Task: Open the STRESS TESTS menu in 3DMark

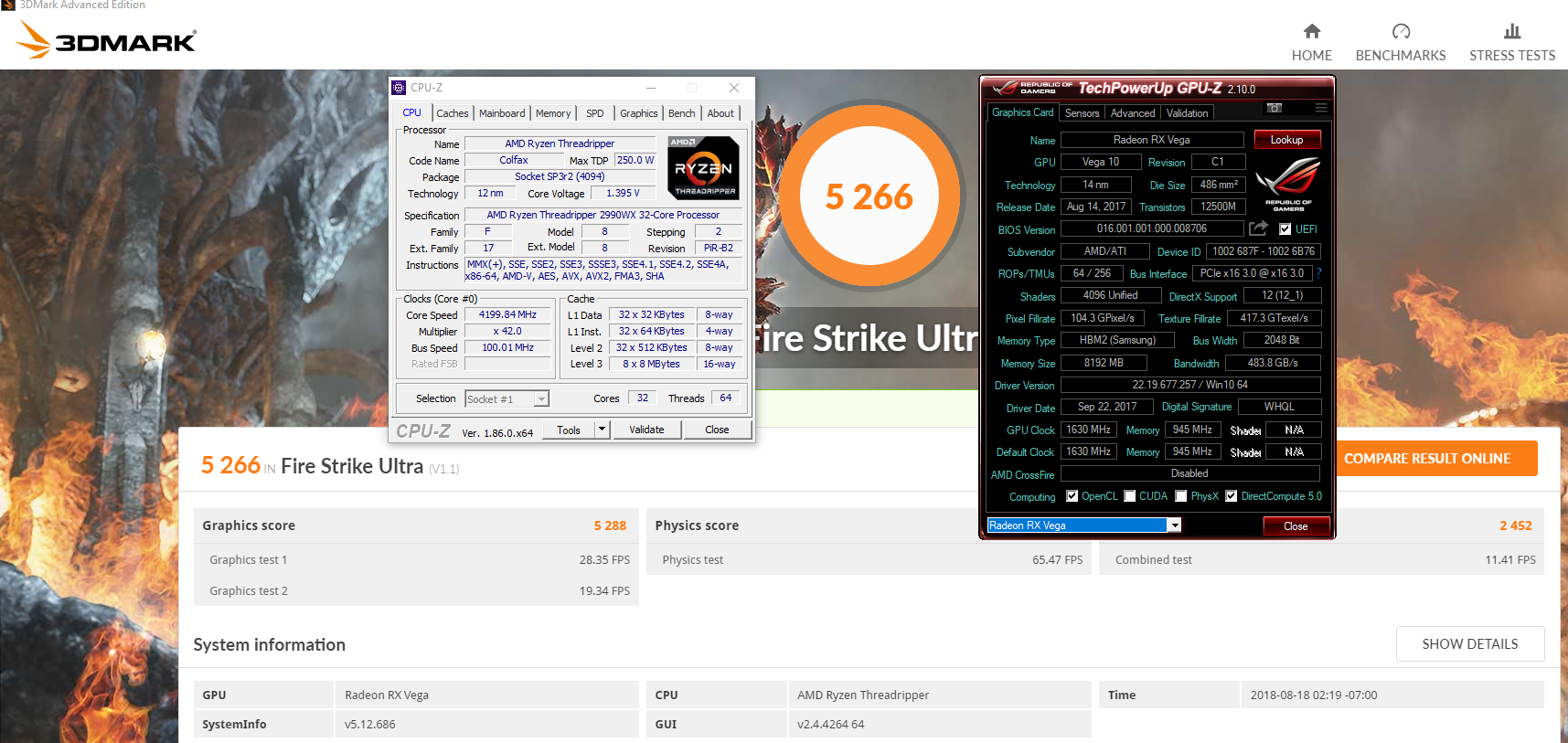Action: [x=1512, y=55]
